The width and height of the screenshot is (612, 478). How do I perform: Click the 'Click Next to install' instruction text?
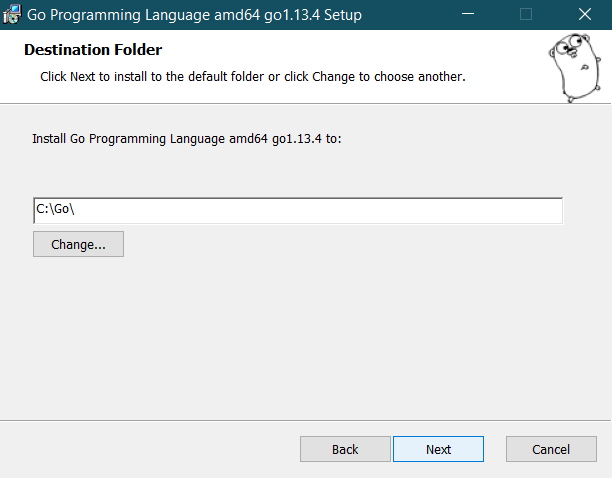pyautogui.click(x=253, y=76)
